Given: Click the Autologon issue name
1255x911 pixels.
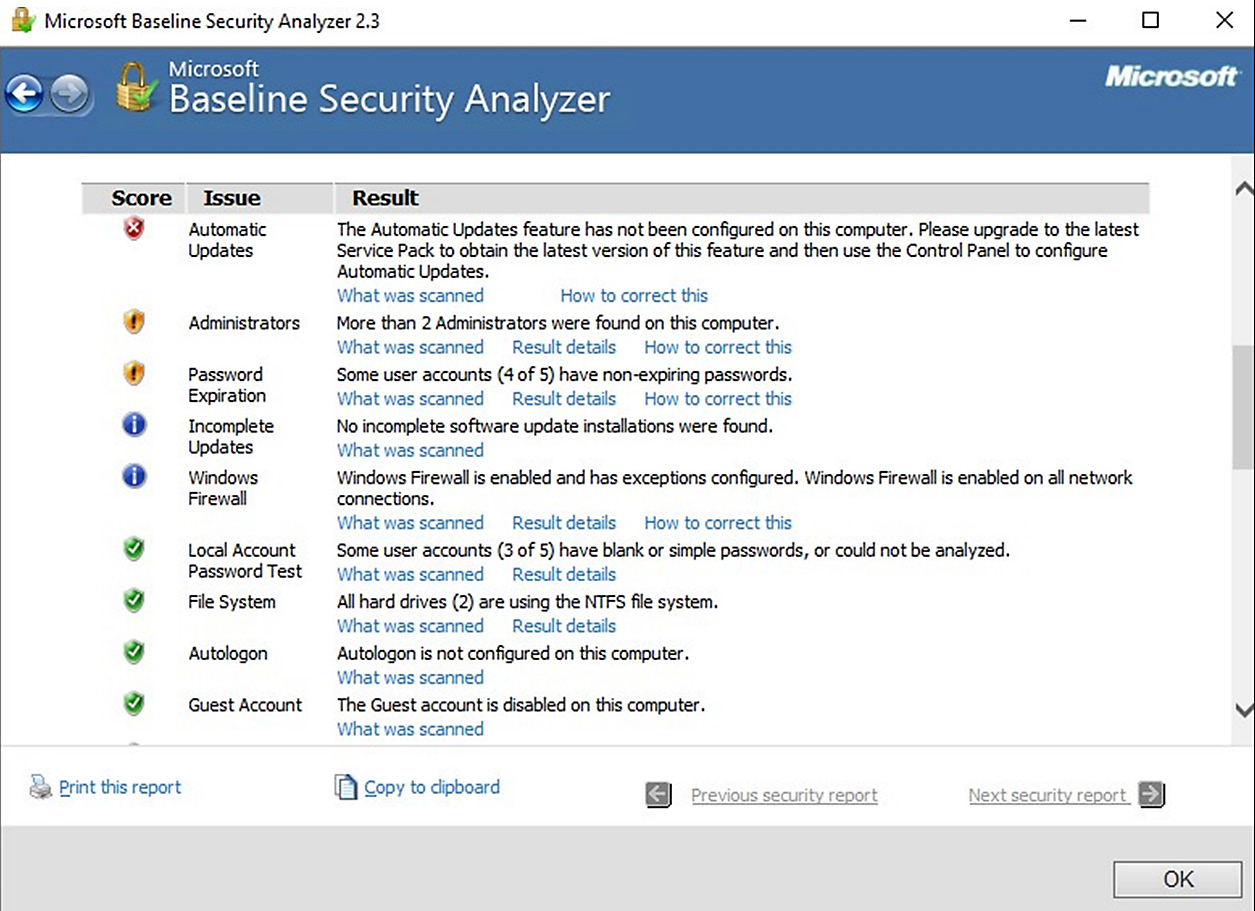Looking at the screenshot, I should tap(228, 653).
